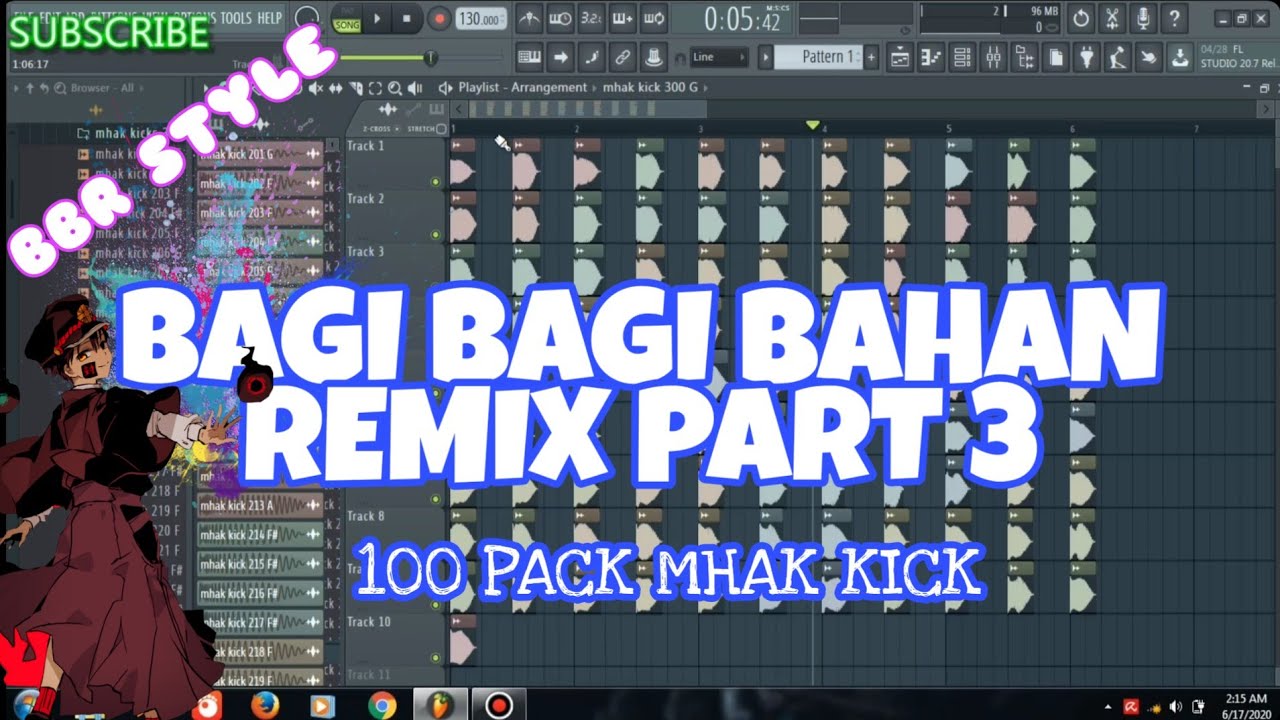Screen dimensions: 1280x720
Task: Click the playlist zoom magnifier tool
Action: click(x=395, y=88)
